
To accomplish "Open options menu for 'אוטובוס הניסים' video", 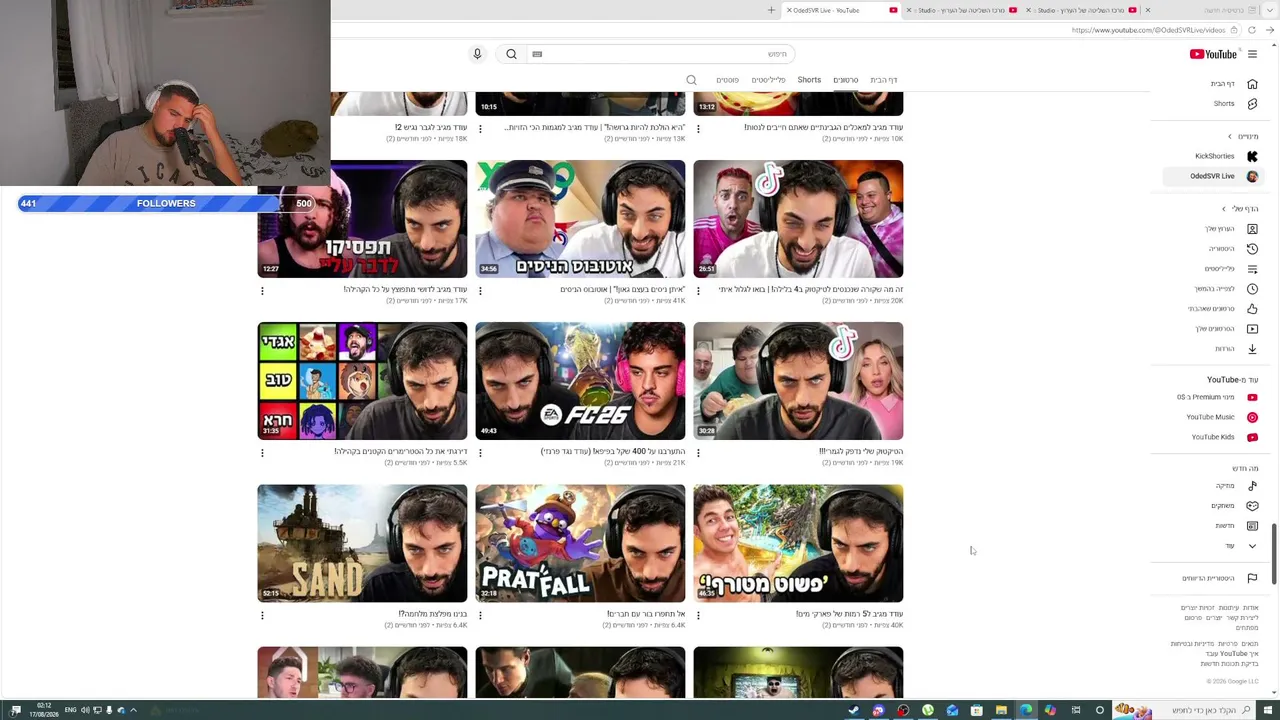I will click(480, 291).
